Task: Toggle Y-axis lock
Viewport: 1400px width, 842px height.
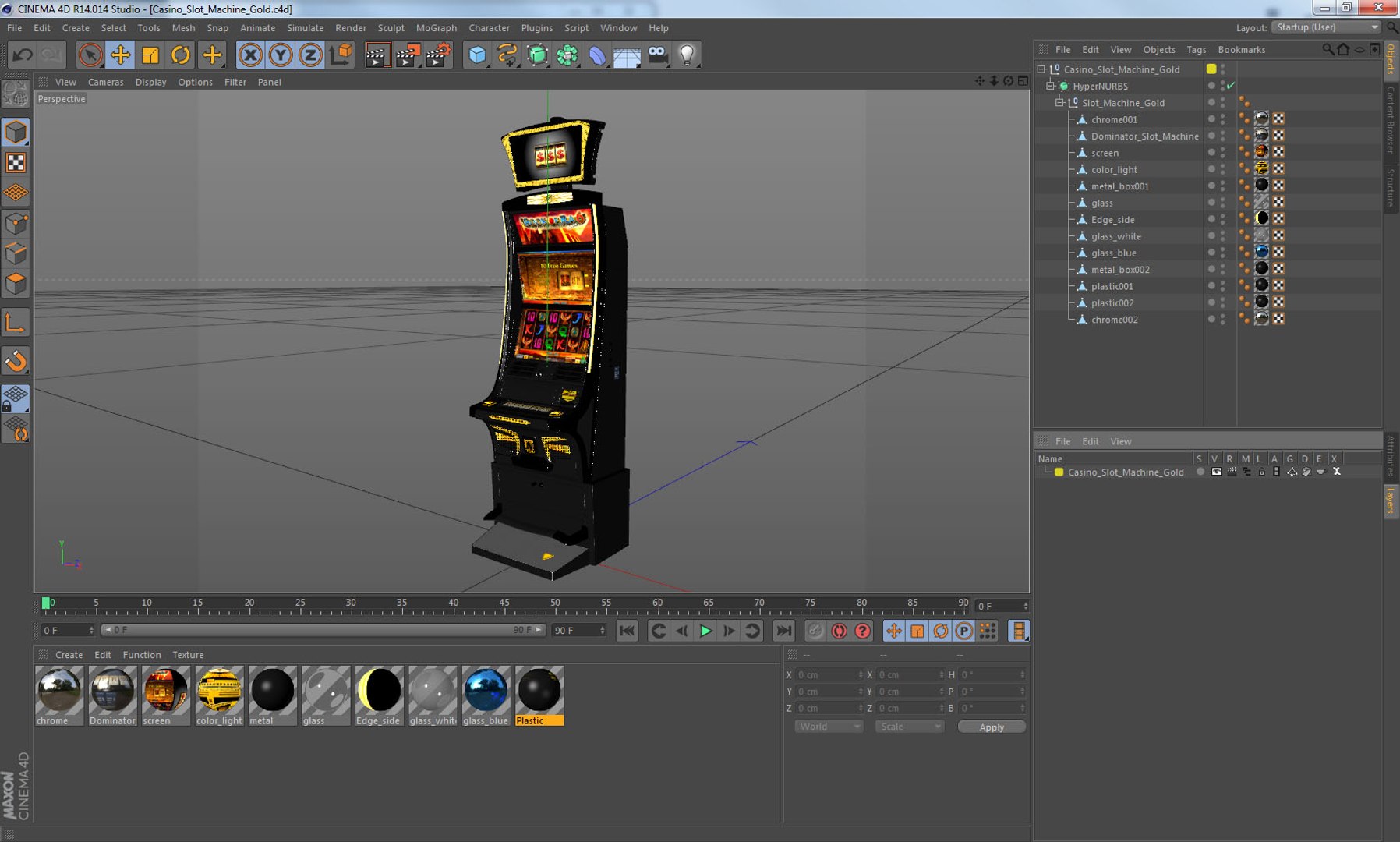Action: click(281, 55)
